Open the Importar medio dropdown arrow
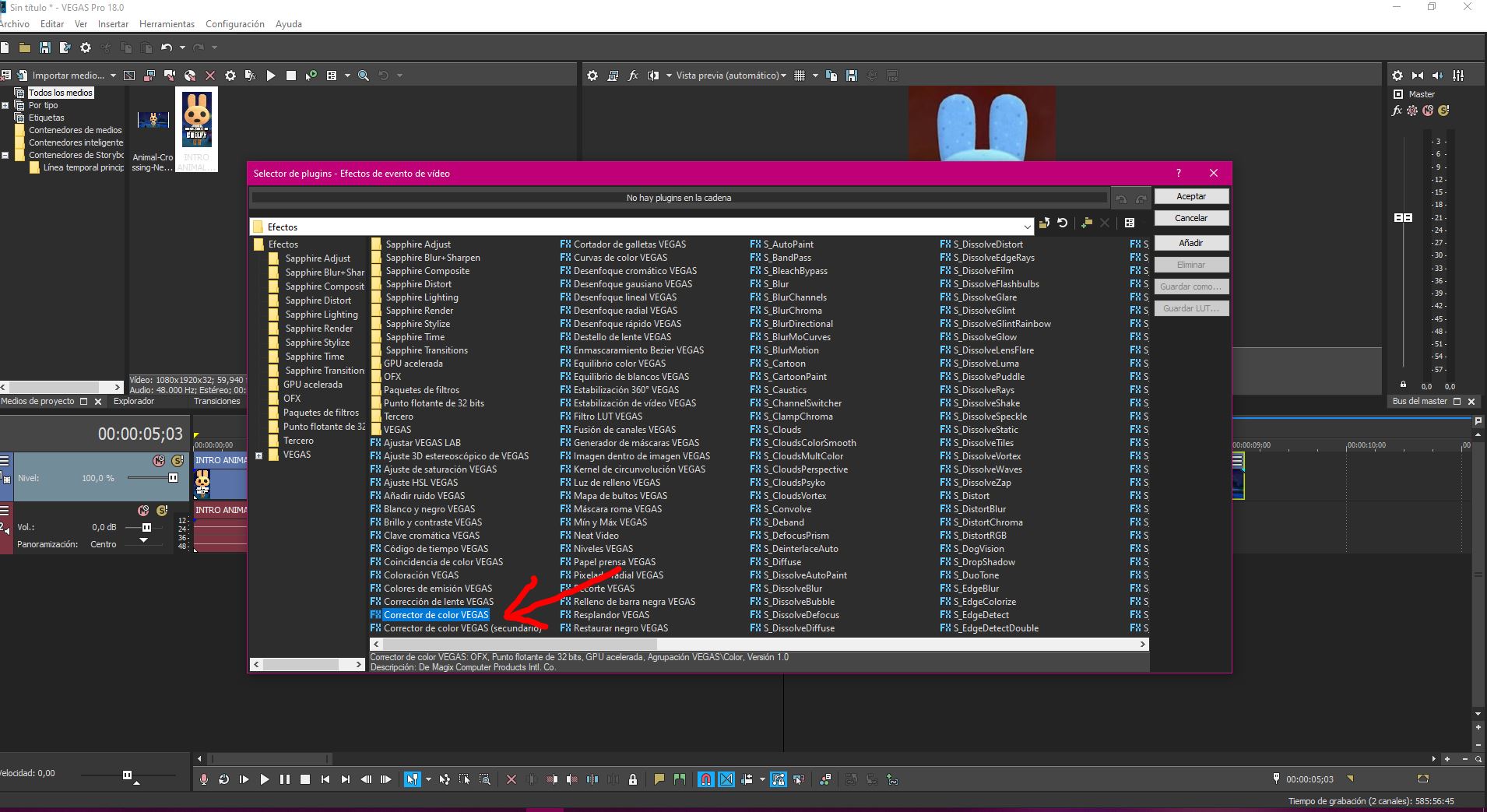Image resolution: width=1487 pixels, height=812 pixels. (x=113, y=76)
